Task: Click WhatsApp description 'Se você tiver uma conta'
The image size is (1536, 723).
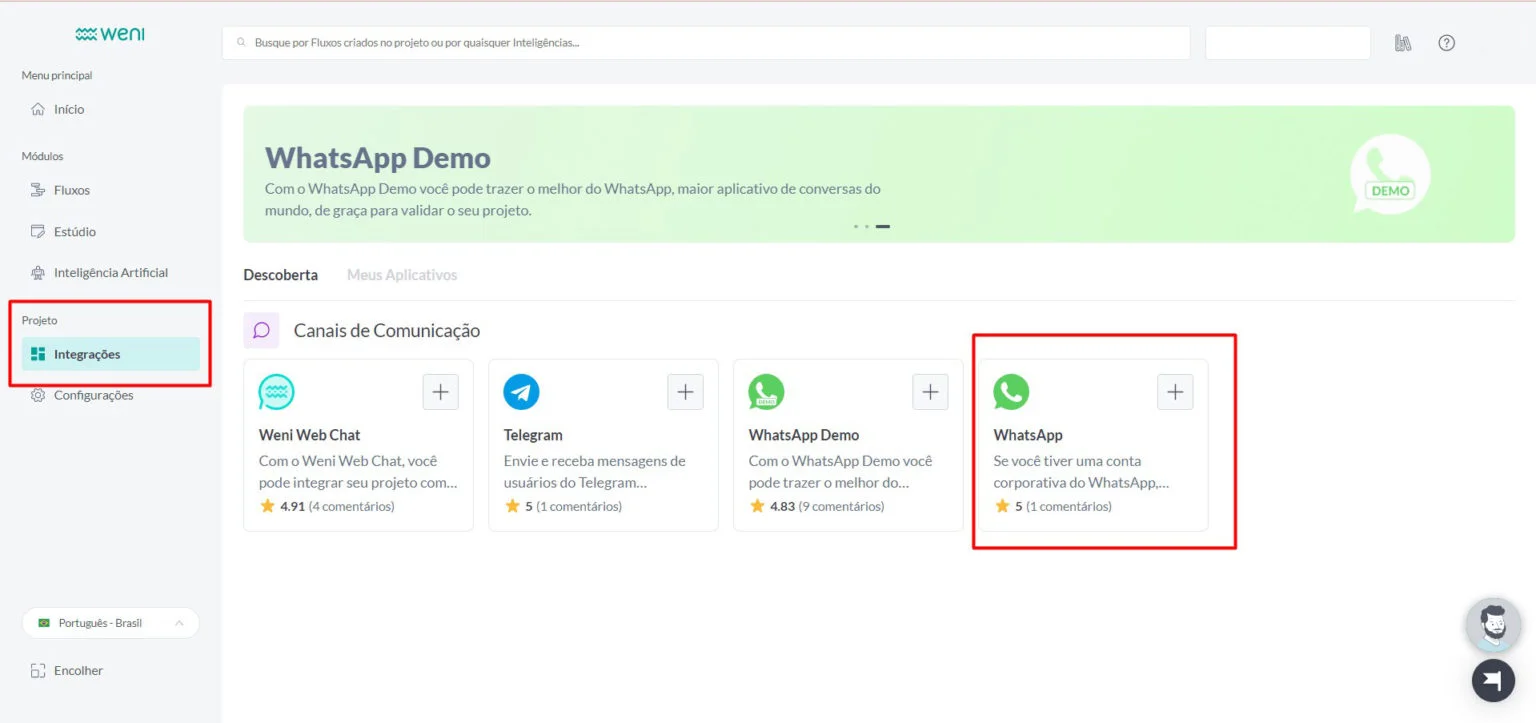Action: [x=1067, y=461]
